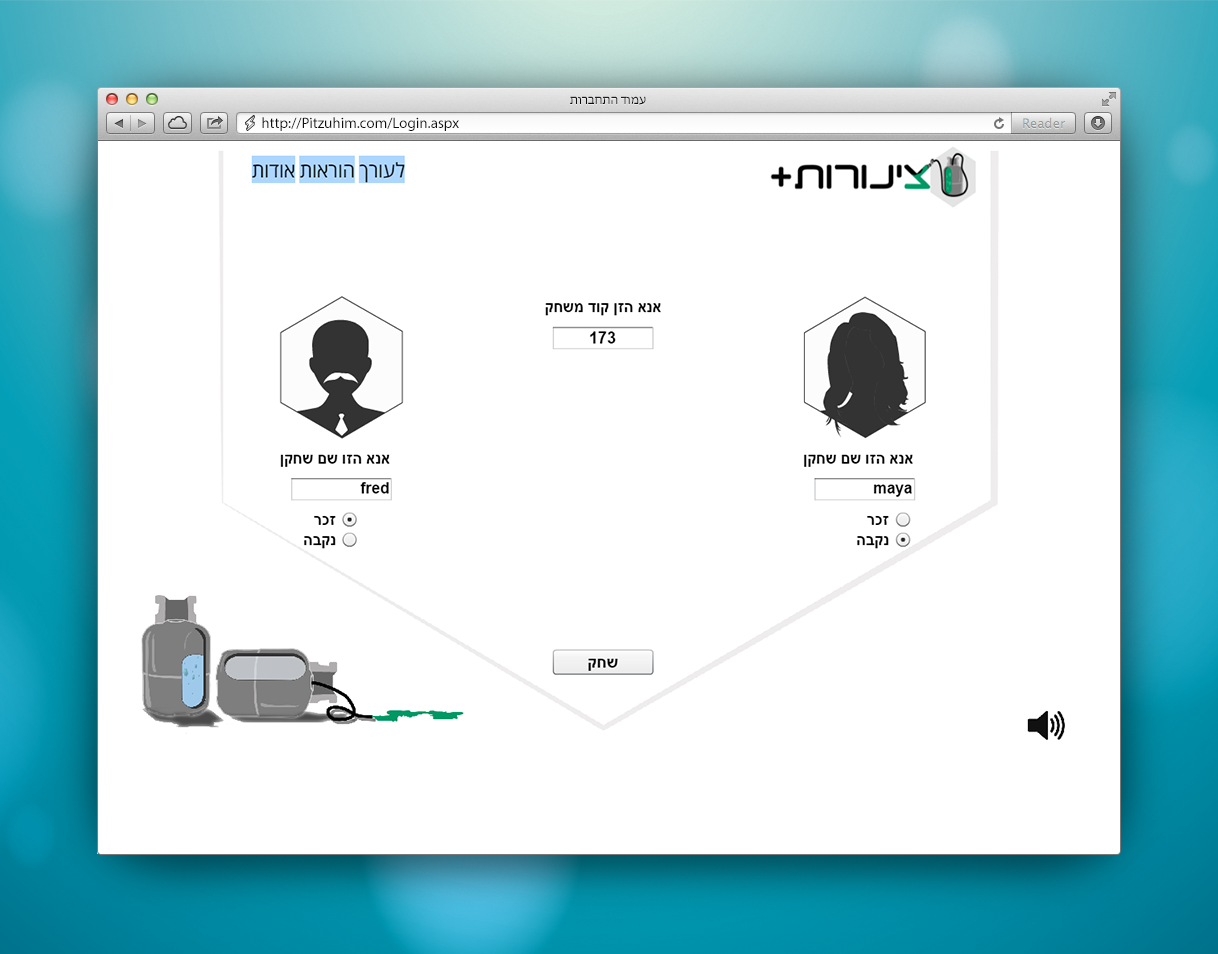This screenshot has width=1218, height=954.
Task: Reload the page using the refresh icon
Action: click(x=998, y=123)
